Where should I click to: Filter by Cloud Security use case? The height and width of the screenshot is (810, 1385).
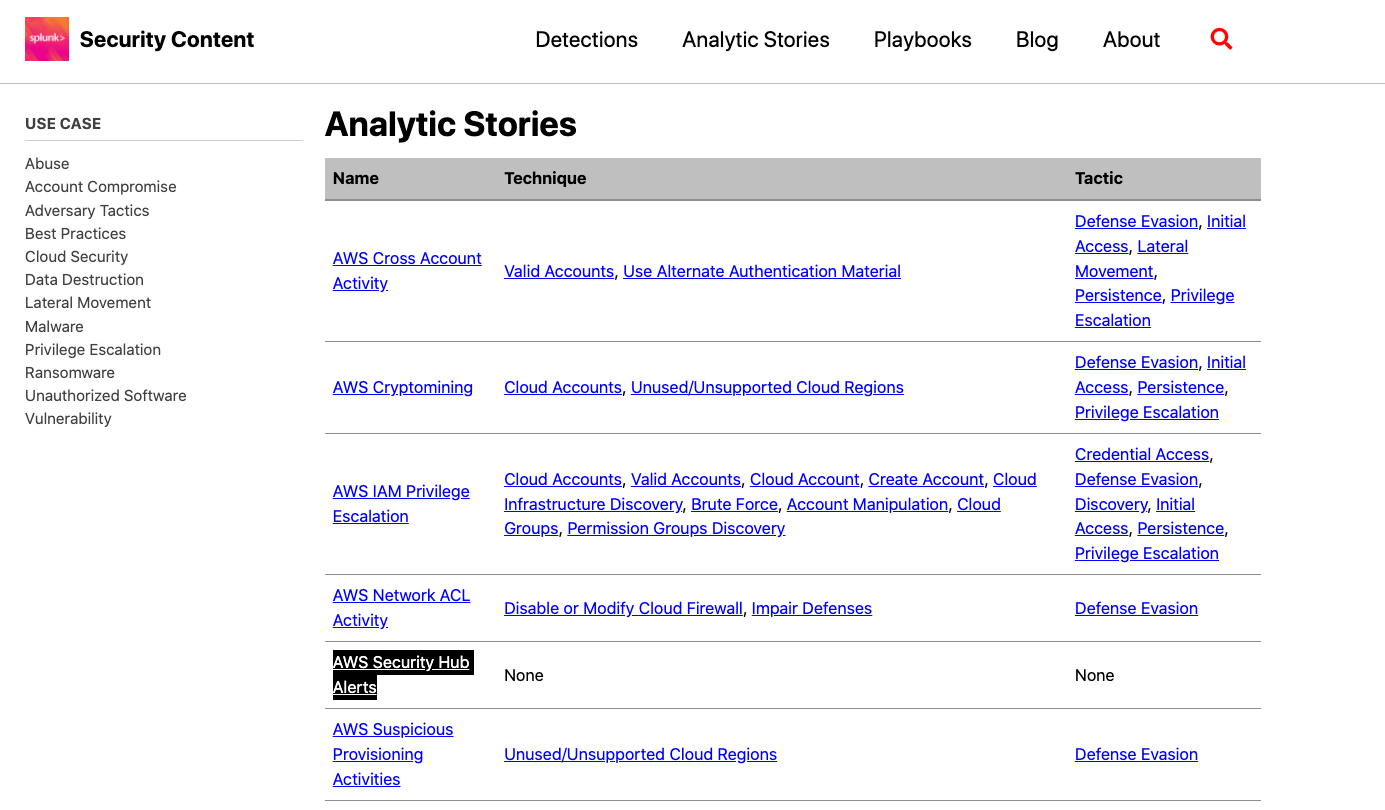[x=76, y=256]
